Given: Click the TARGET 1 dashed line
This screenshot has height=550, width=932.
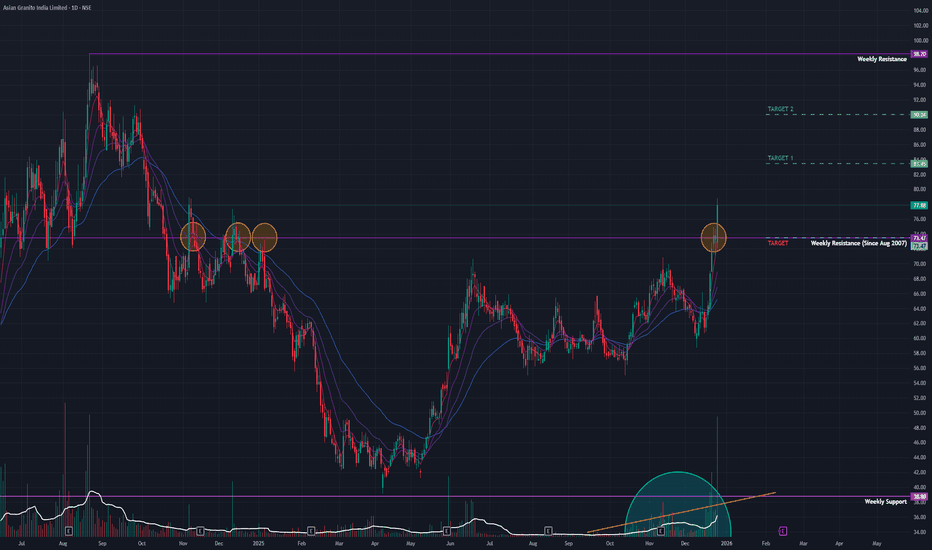Looking at the screenshot, I should point(838,164).
